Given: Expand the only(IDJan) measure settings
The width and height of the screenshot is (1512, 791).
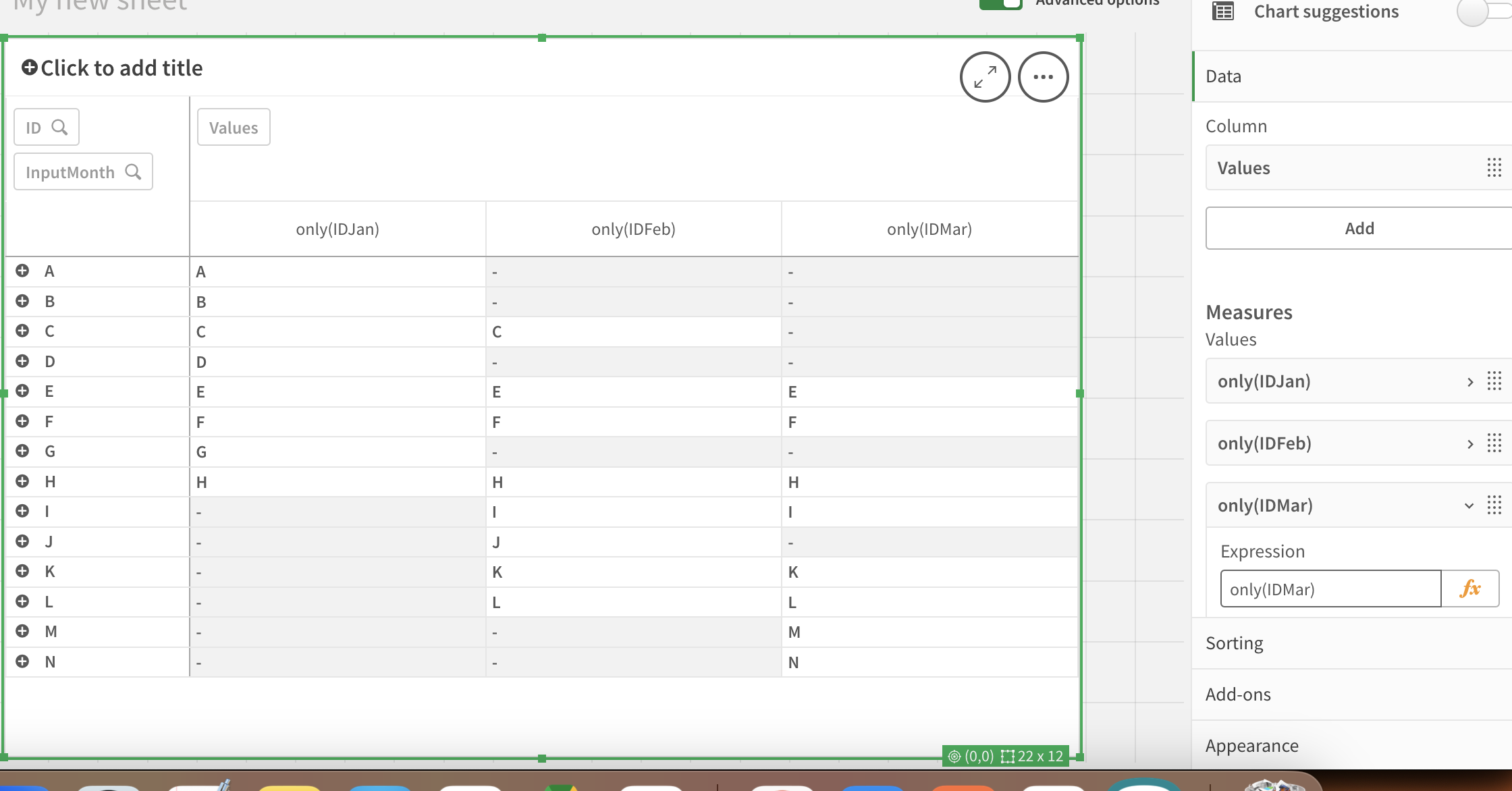Looking at the screenshot, I should point(1469,382).
